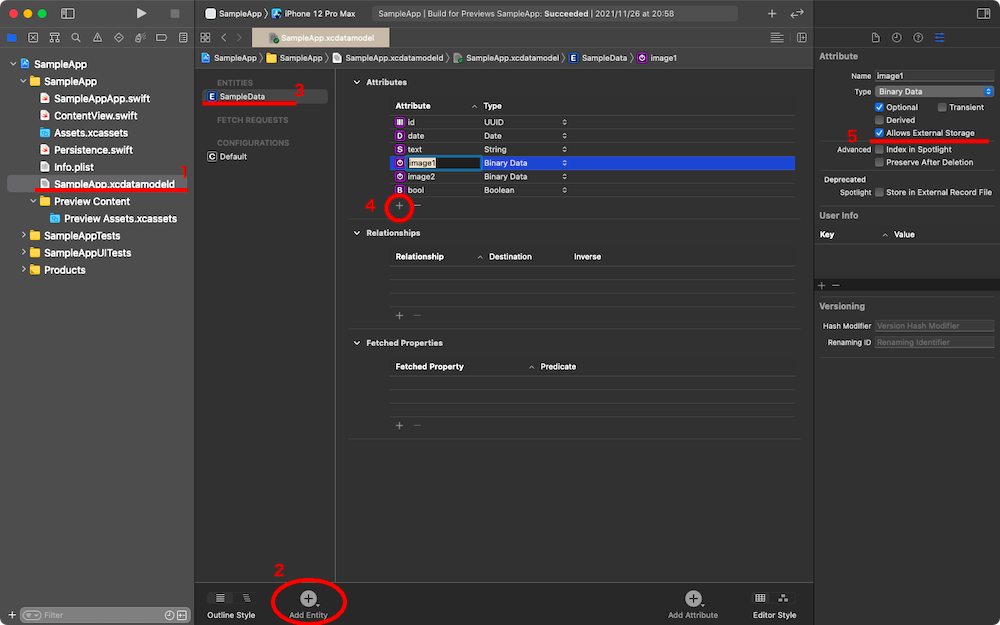The image size is (1000, 625).
Task: Show the Debug navigator
Action: pos(140,38)
